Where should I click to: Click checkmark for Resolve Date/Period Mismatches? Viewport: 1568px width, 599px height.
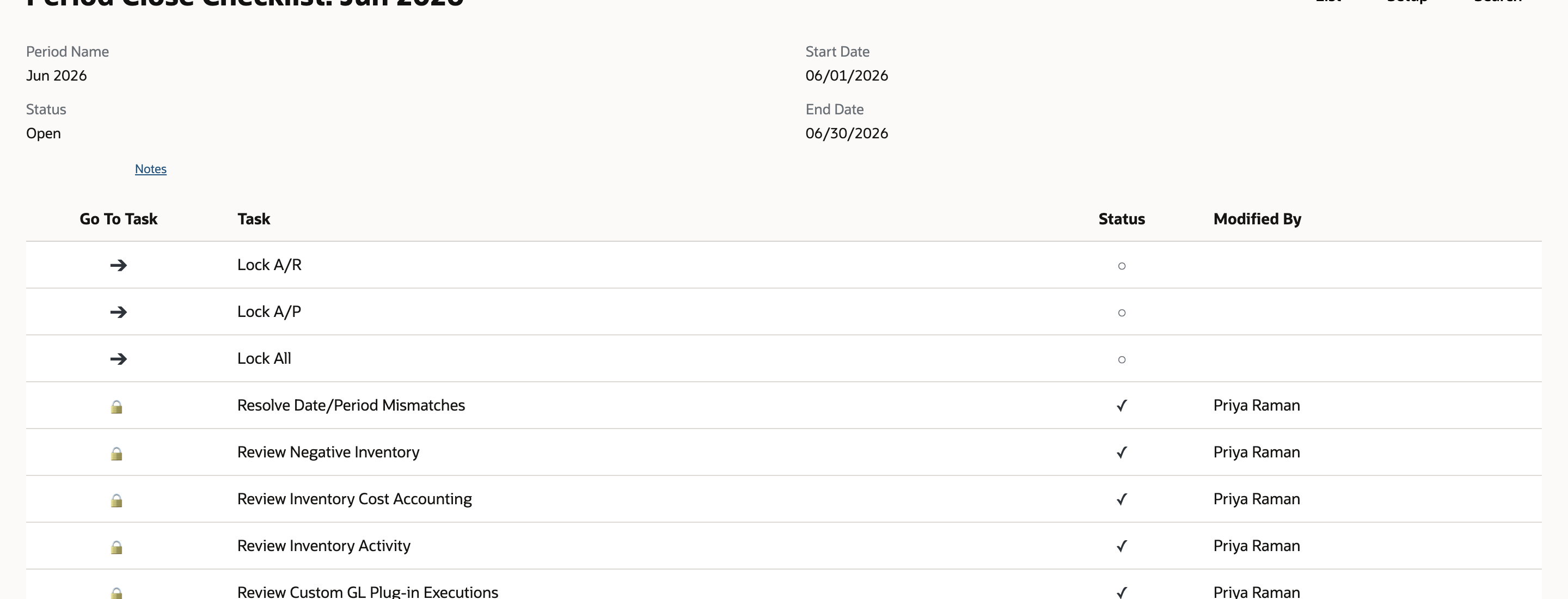point(1122,406)
